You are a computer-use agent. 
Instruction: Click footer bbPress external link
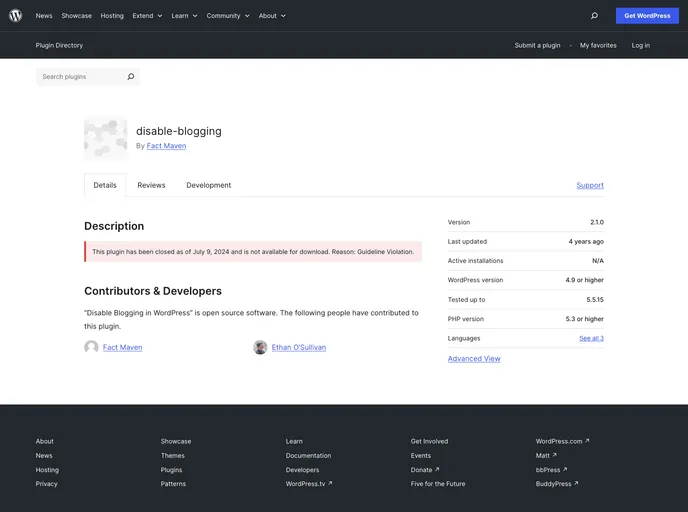[x=552, y=469]
